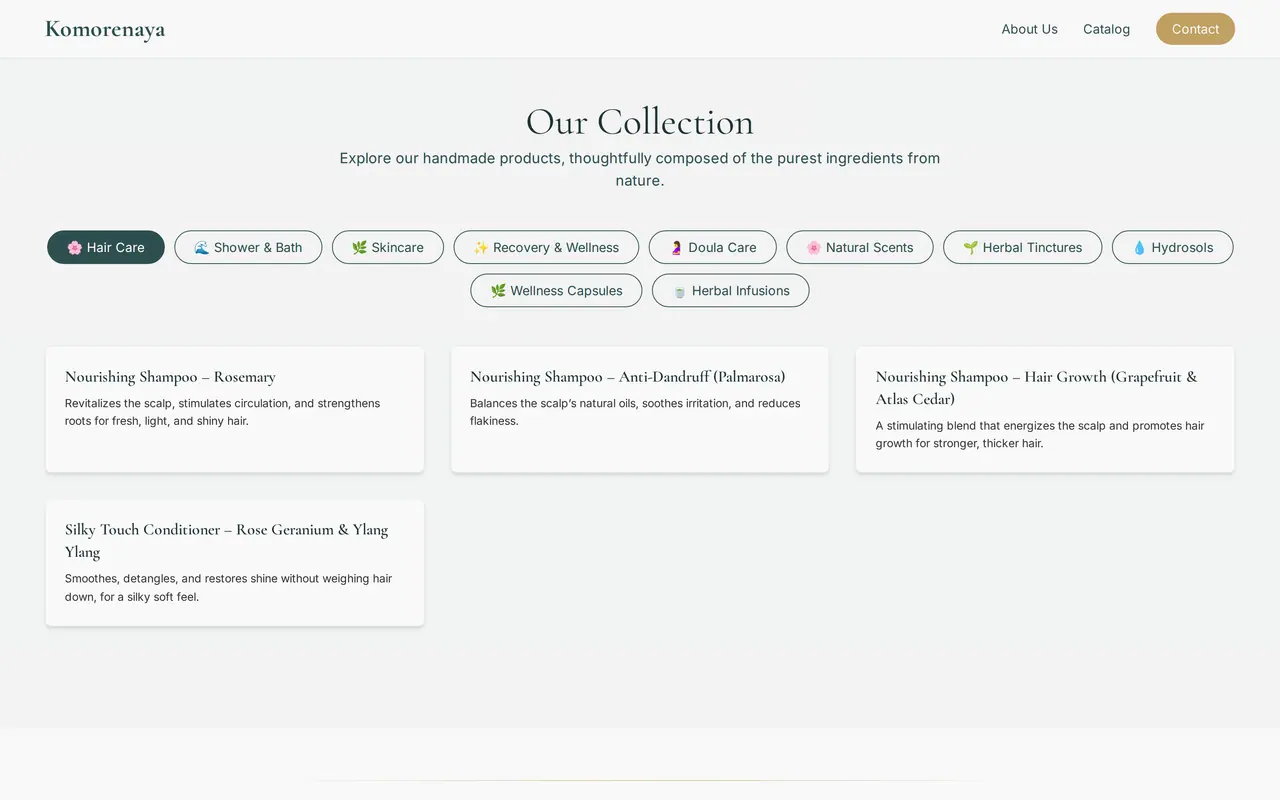
Task: Go to the About Us page
Action: pyautogui.click(x=1029, y=29)
